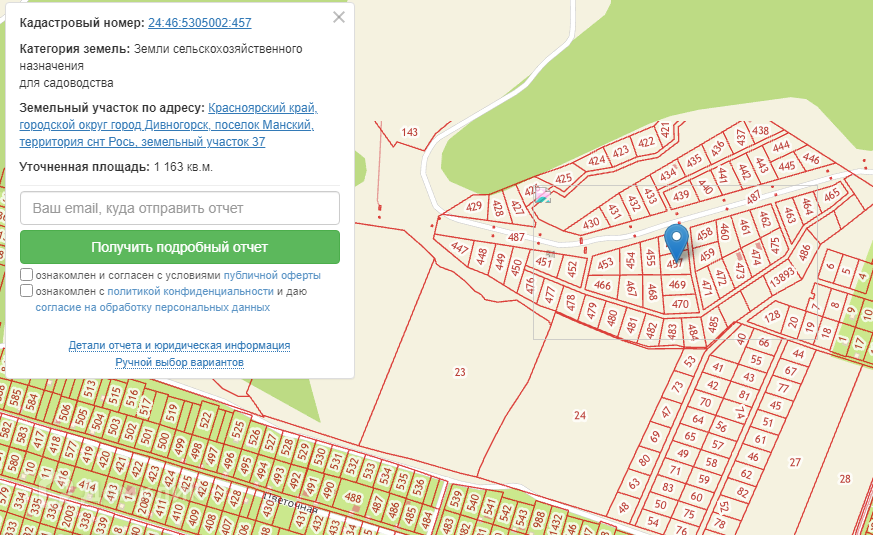Focus the email input field
The width and height of the screenshot is (873, 535).
[180, 208]
